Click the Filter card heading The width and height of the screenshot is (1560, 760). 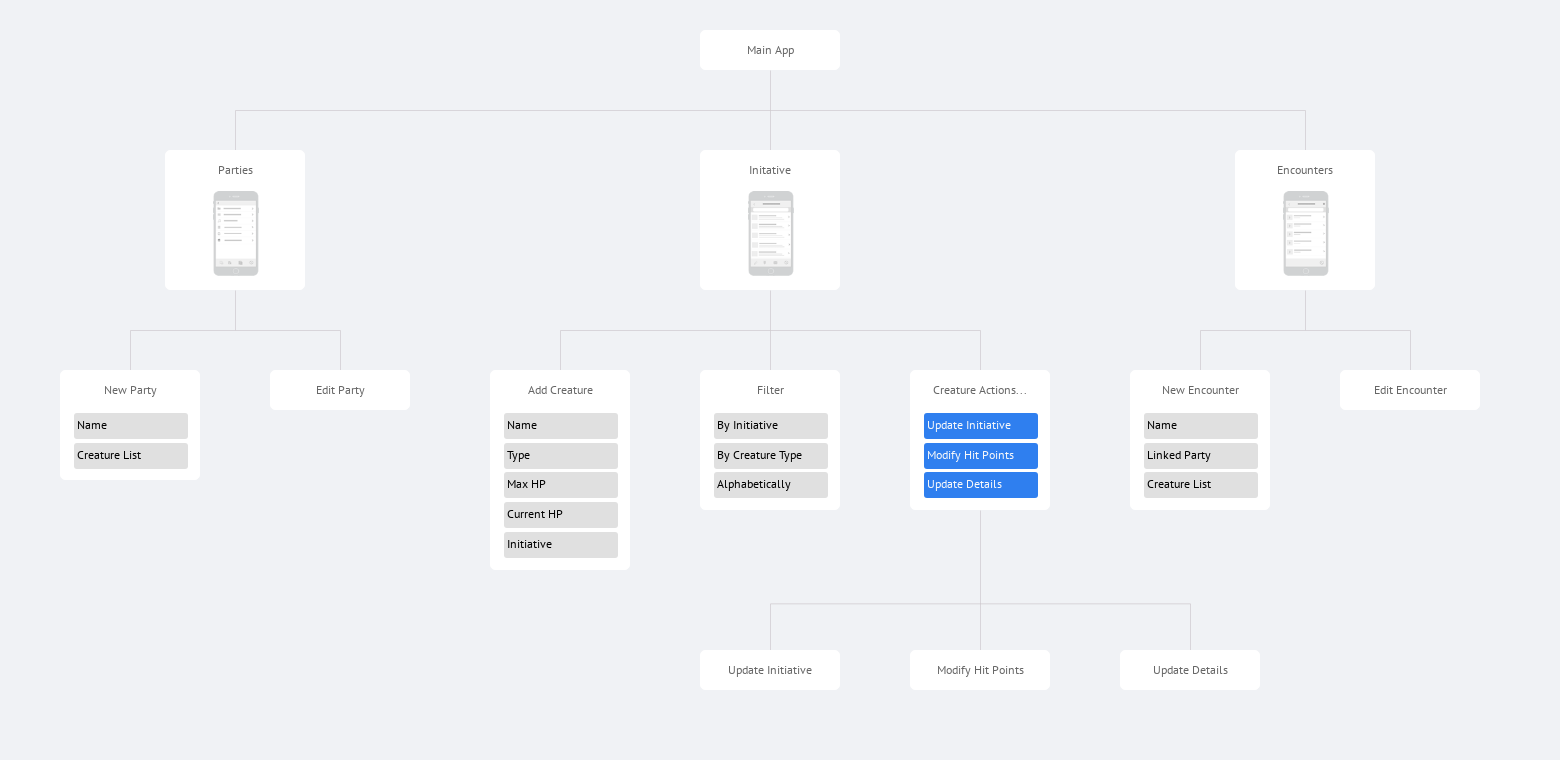point(770,390)
